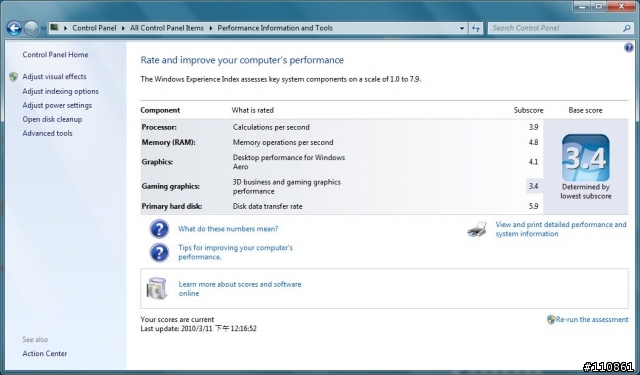Re-run the assessment

(x=592, y=320)
